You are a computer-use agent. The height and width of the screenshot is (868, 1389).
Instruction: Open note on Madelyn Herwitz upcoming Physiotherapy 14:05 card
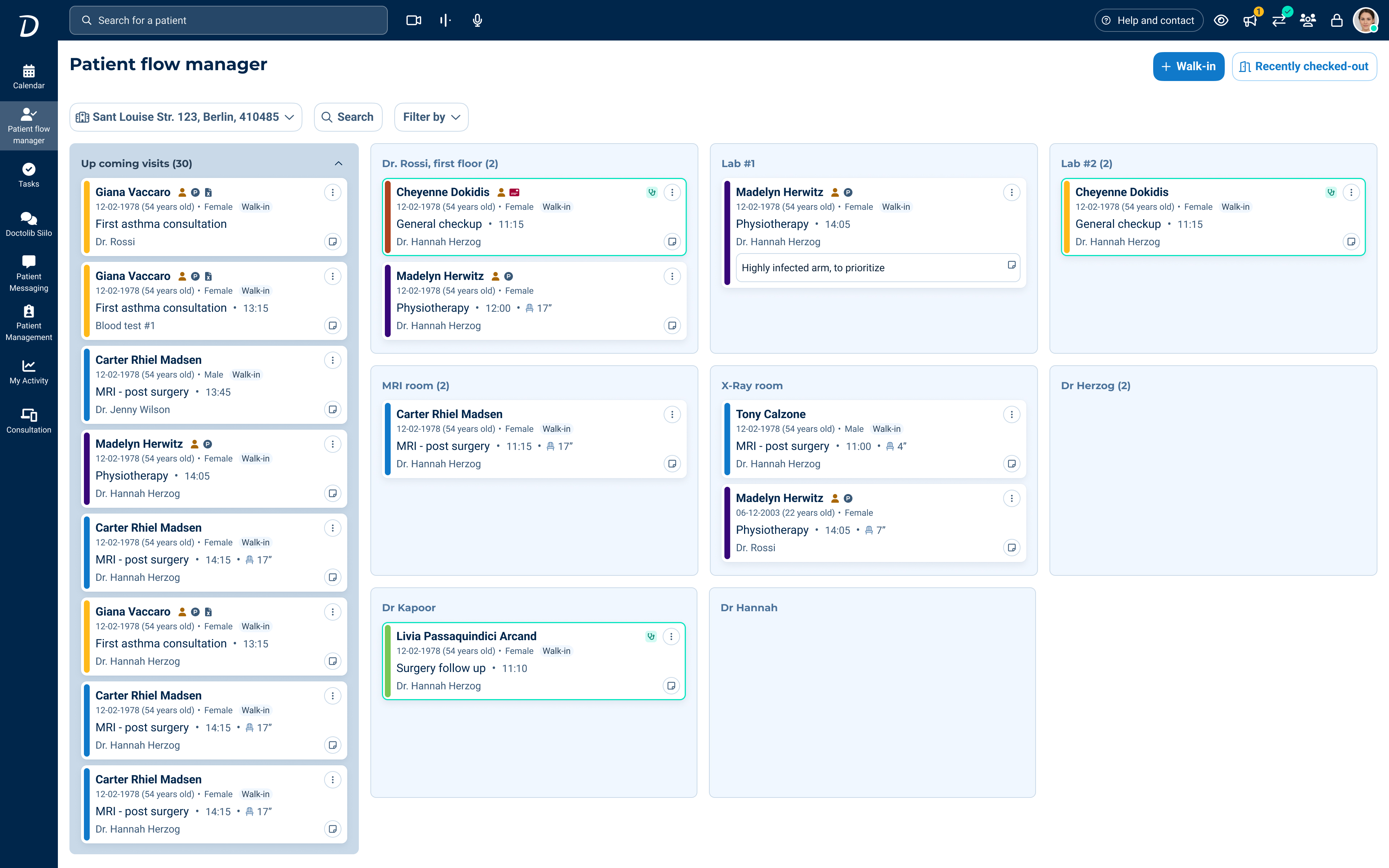[332, 493]
